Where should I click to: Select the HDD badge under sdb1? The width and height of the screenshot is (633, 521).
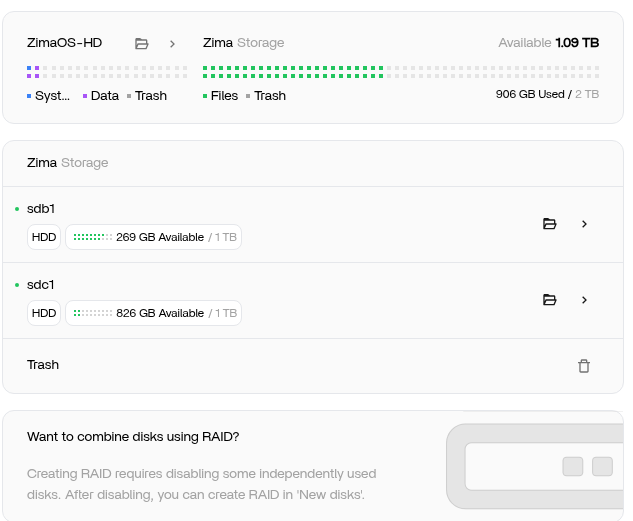click(x=44, y=237)
